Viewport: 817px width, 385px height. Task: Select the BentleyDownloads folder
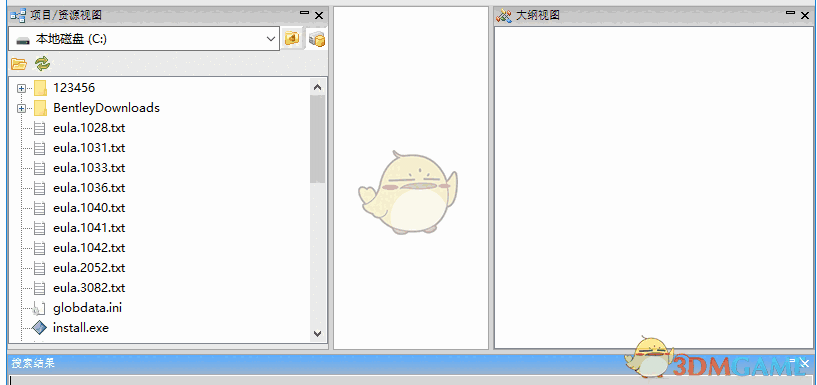point(106,108)
